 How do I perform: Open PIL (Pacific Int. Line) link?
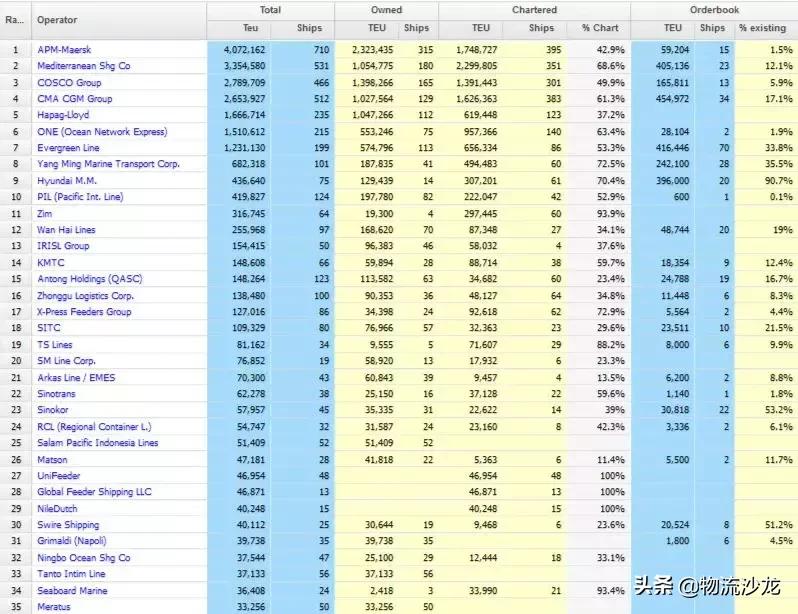(x=80, y=197)
